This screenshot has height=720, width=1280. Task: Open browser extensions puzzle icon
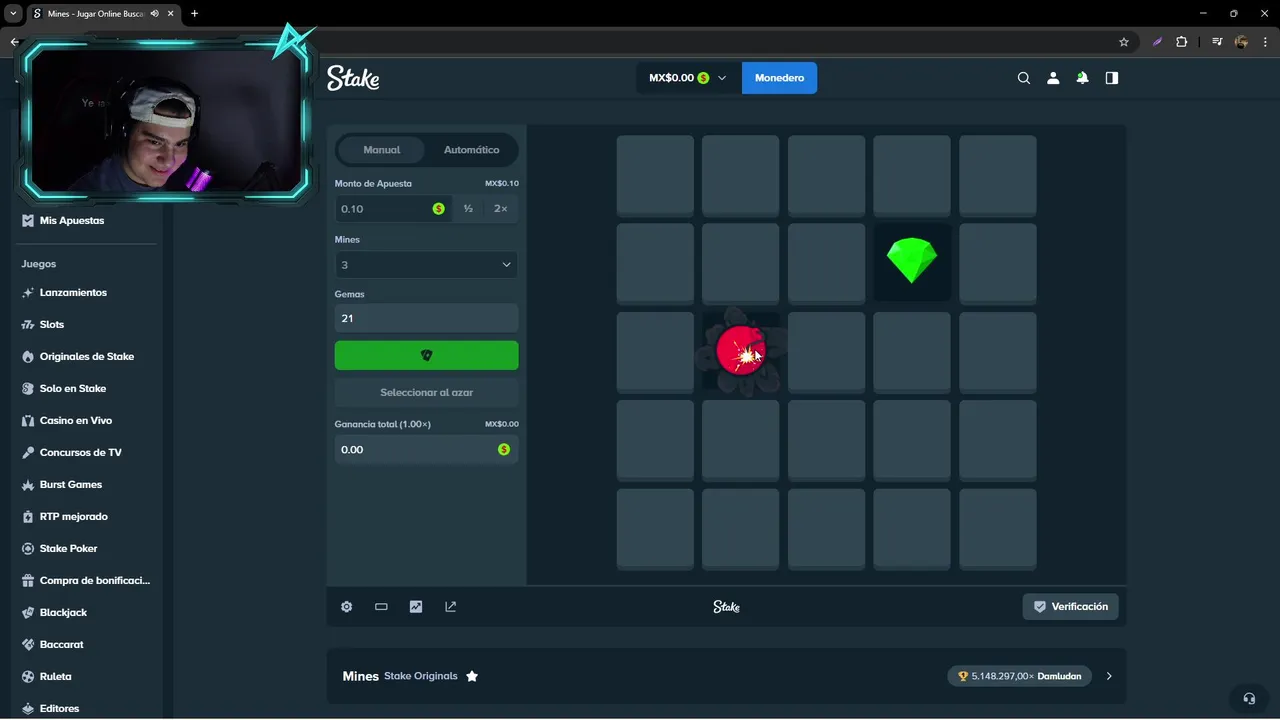(1182, 42)
